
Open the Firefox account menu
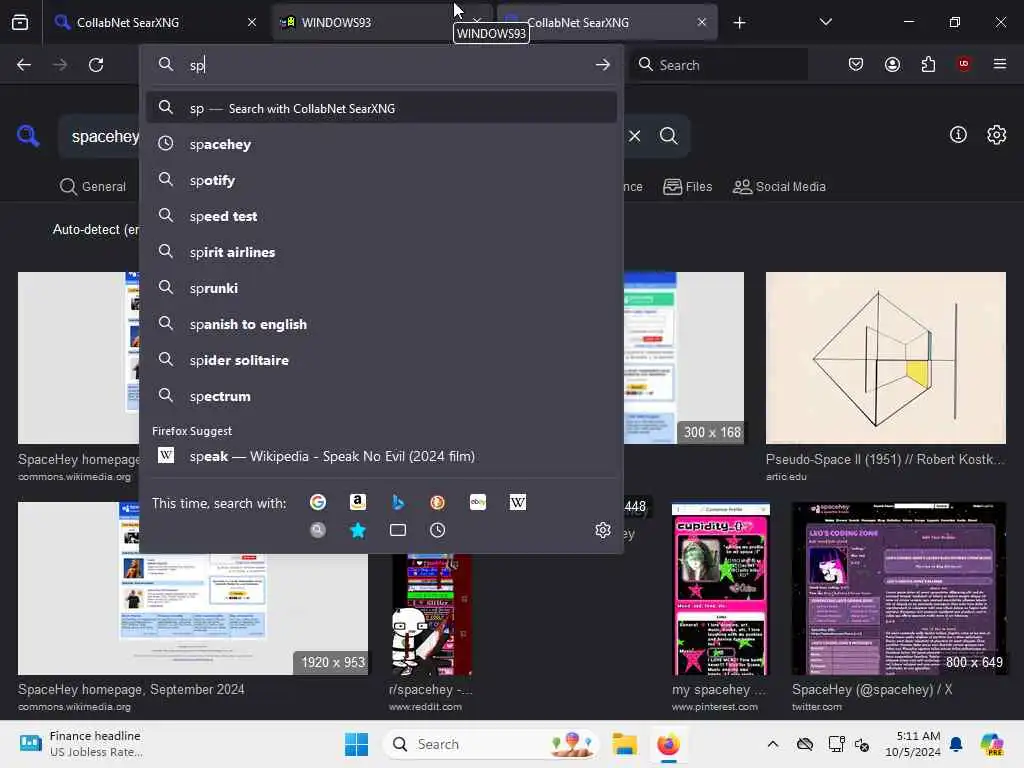tap(892, 64)
